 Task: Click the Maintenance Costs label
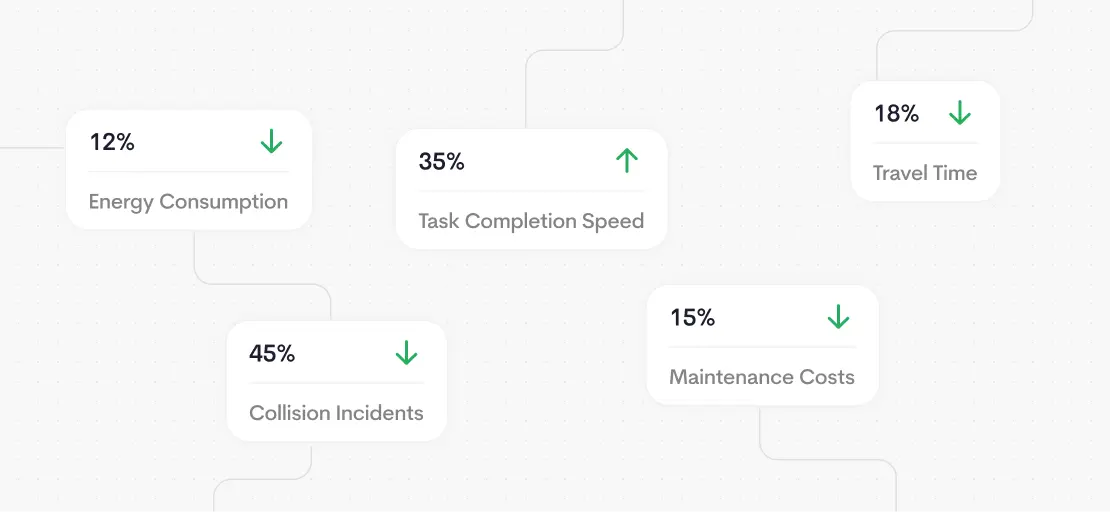762,377
